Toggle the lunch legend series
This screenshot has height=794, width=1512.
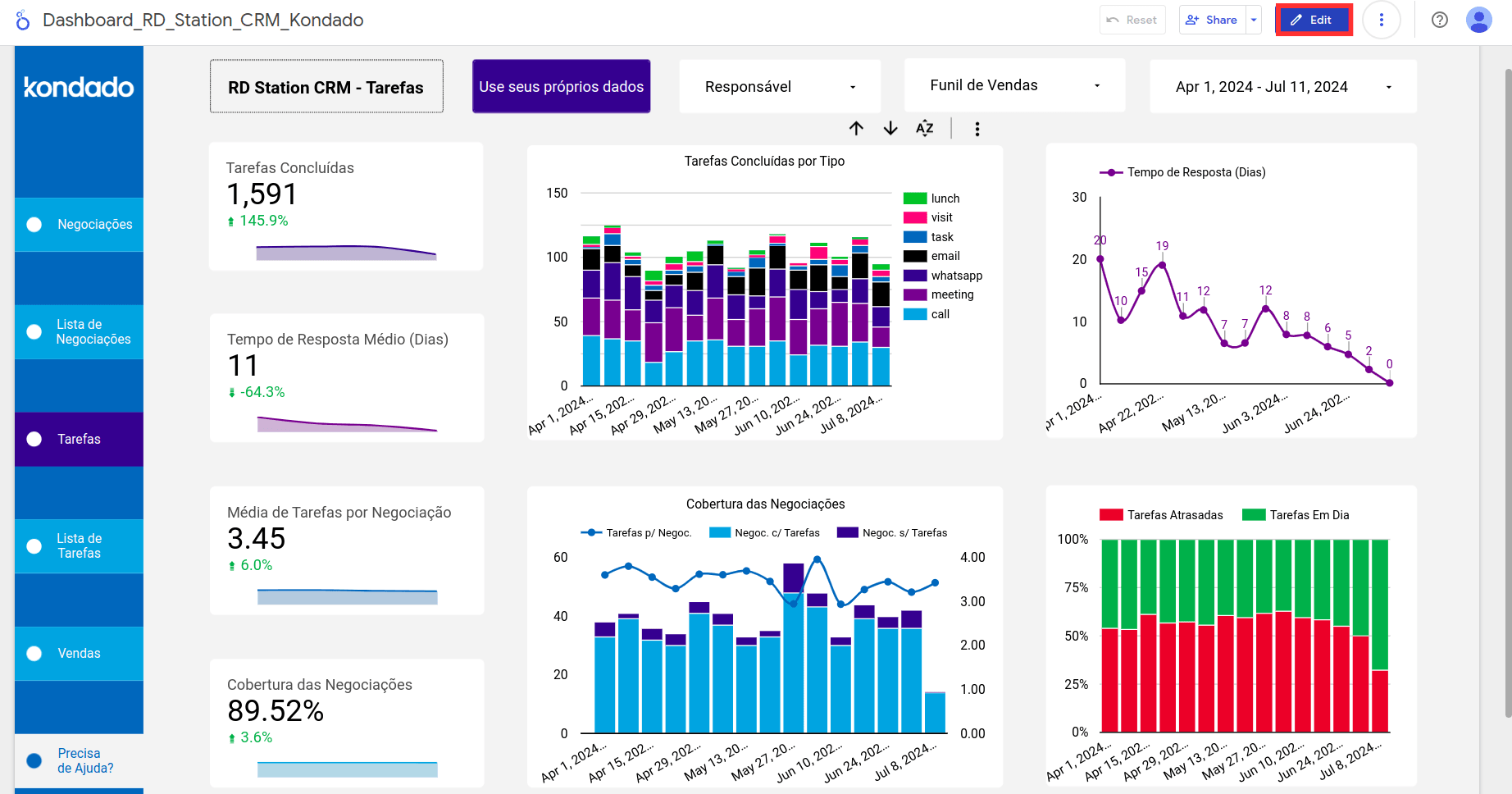[945, 198]
